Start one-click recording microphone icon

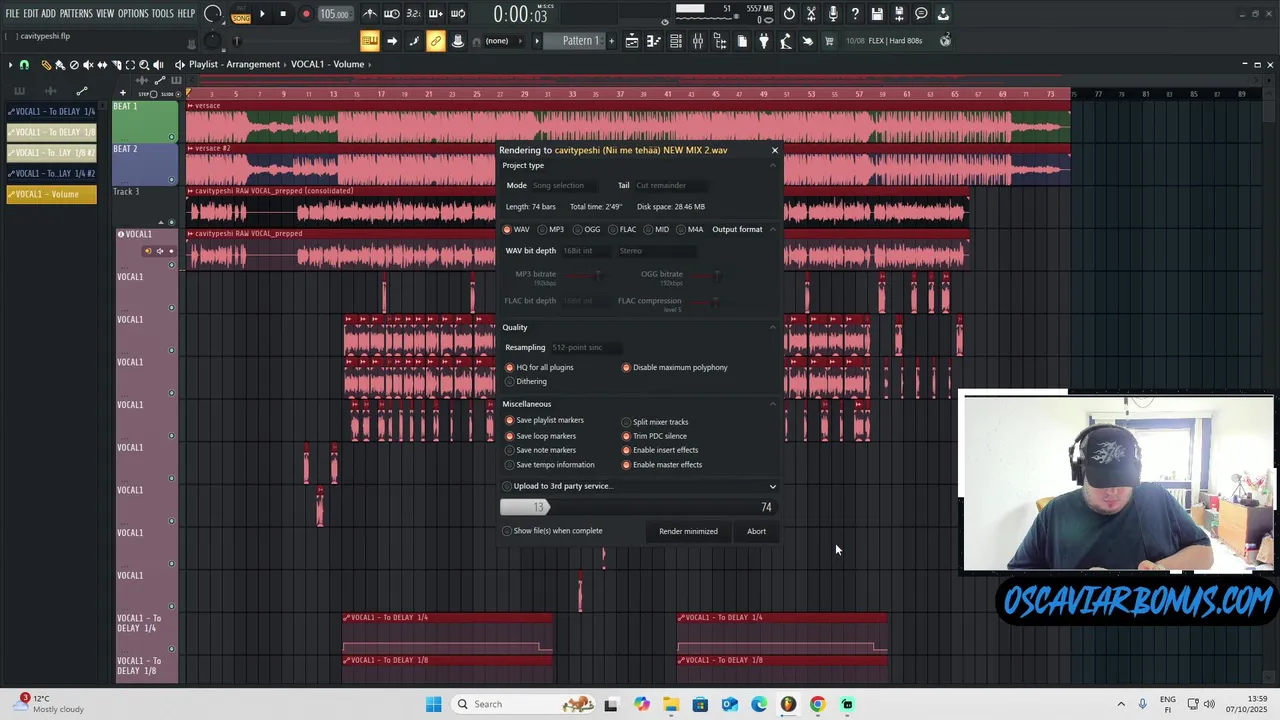[x=833, y=14]
